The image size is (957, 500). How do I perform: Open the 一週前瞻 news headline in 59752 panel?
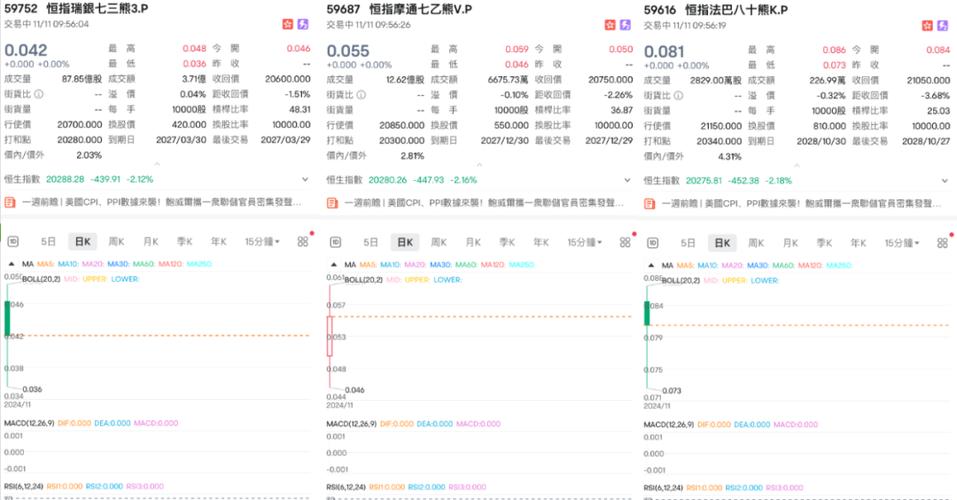tap(162, 202)
